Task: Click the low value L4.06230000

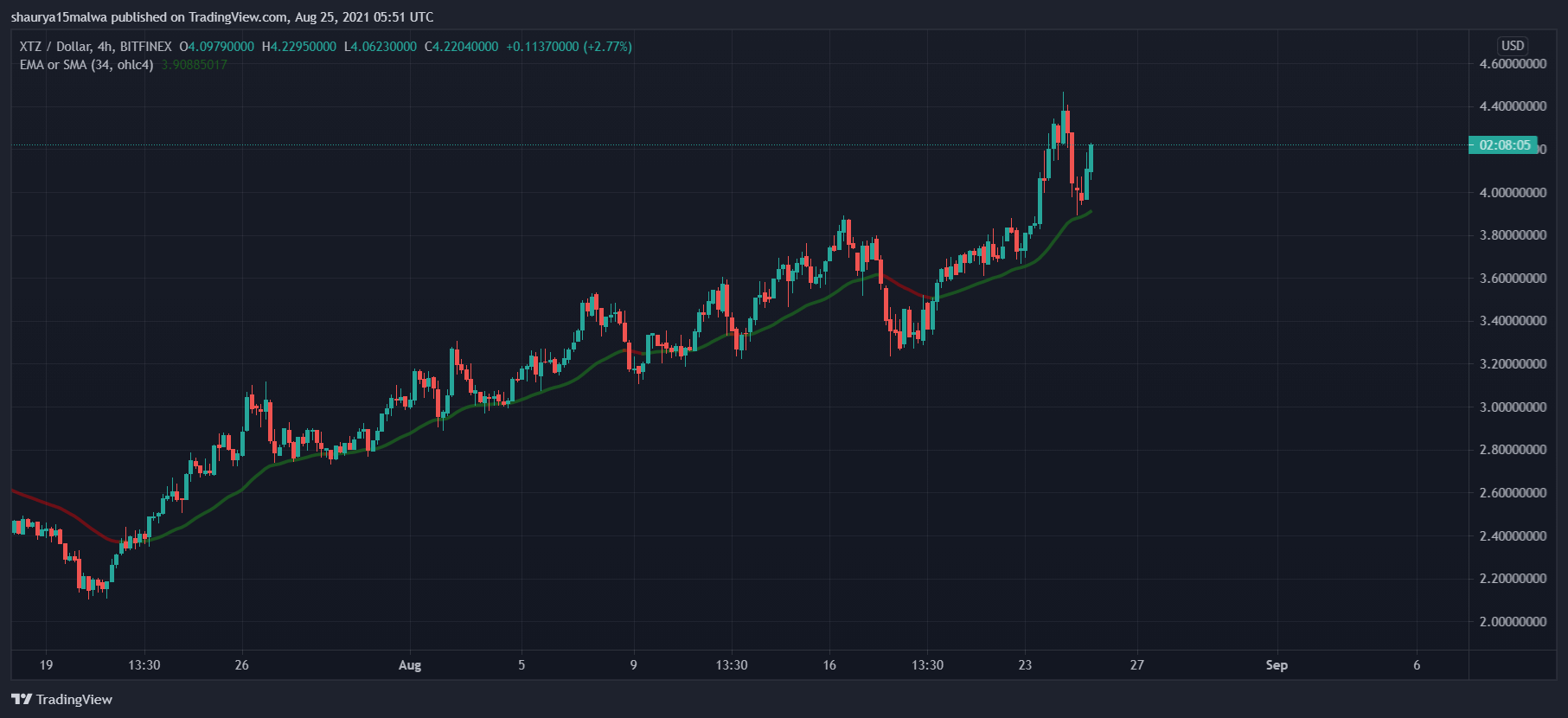Action: [x=381, y=47]
